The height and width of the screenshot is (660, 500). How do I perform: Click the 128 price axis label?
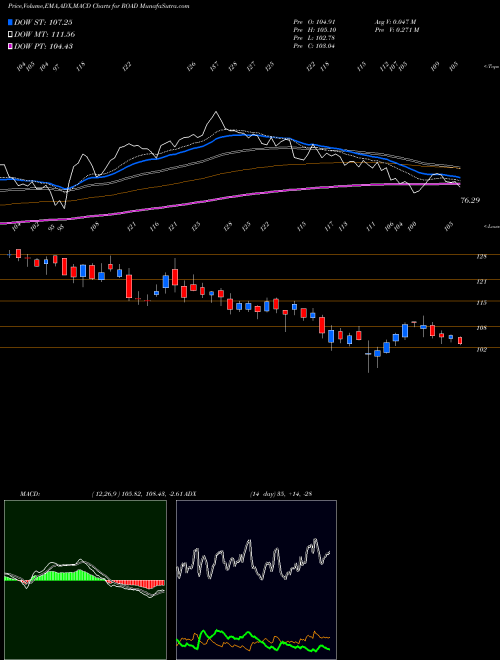[x=481, y=257]
